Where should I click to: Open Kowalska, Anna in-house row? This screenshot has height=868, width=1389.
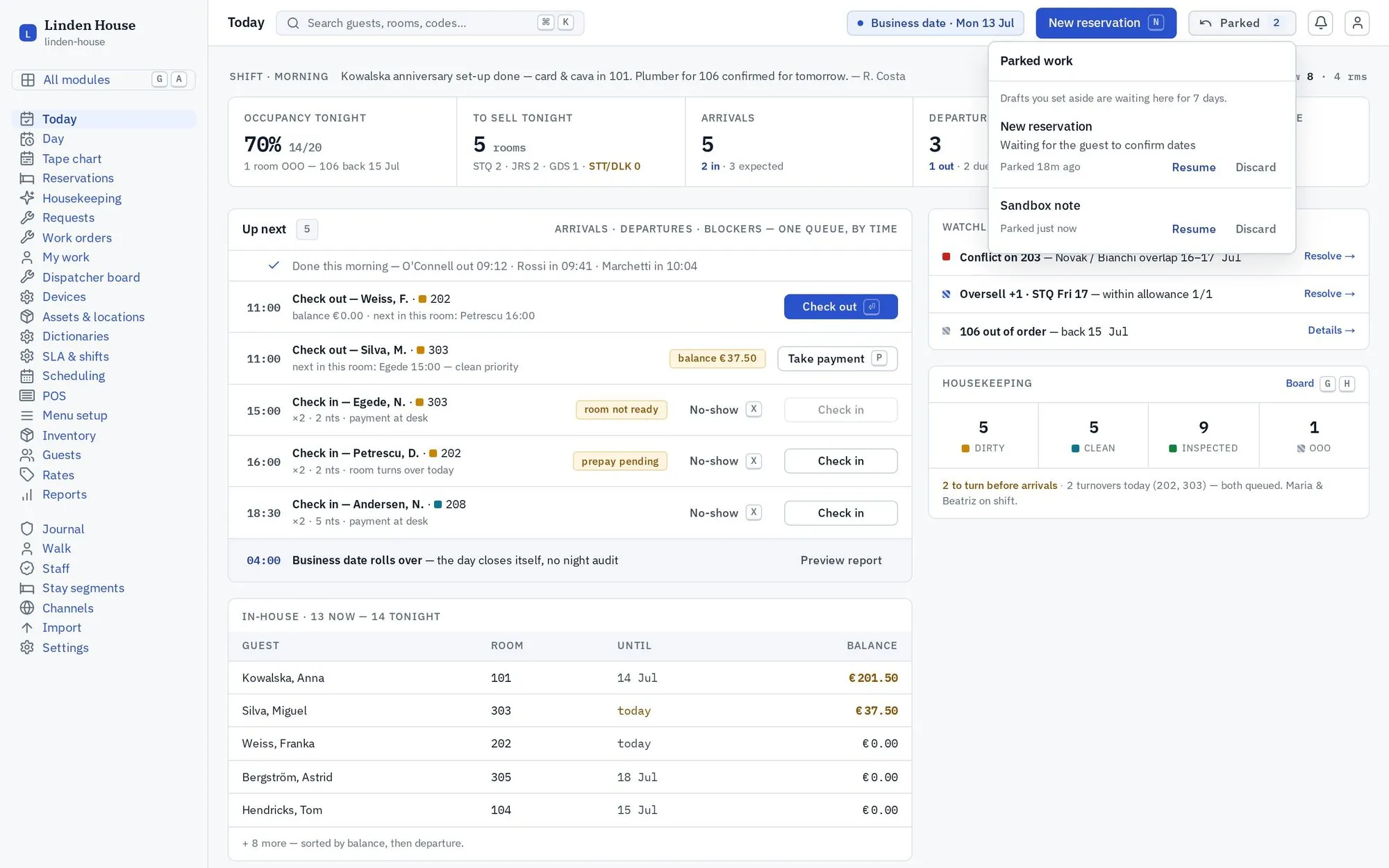[569, 678]
